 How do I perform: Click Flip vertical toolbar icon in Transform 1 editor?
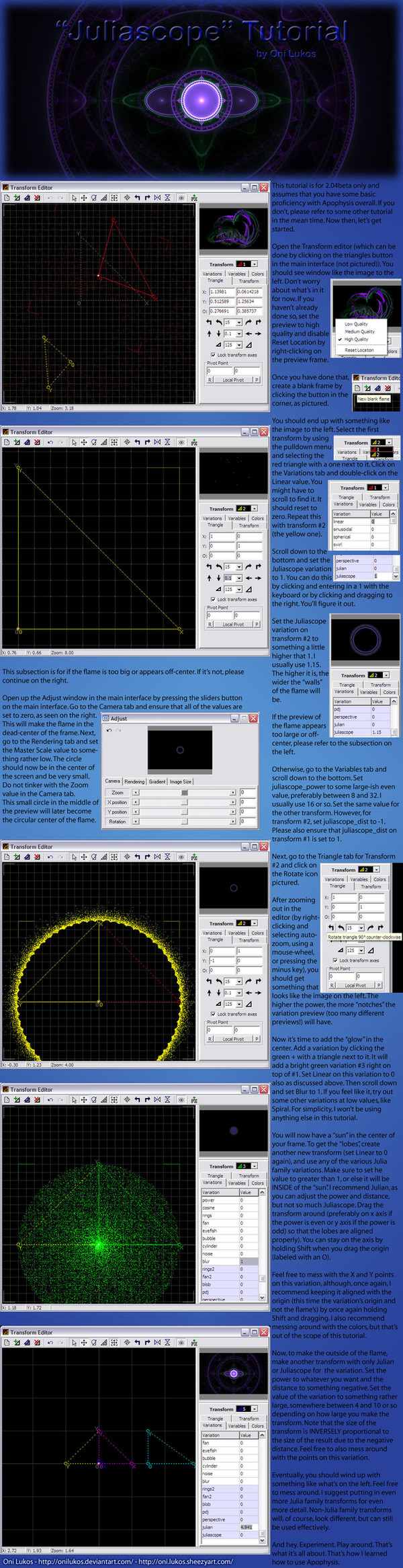coord(167,197)
